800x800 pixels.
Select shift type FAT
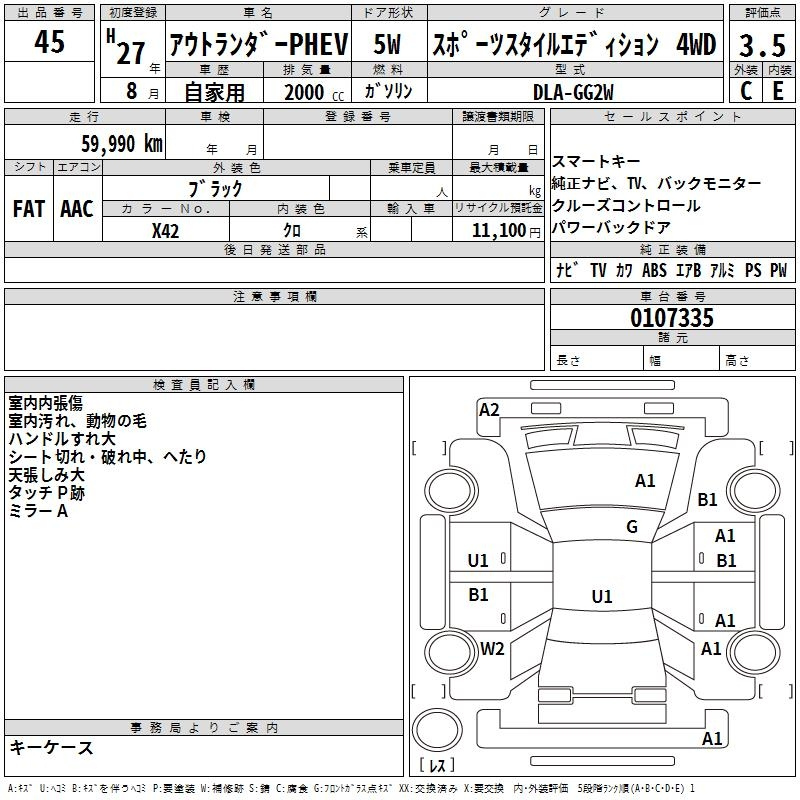click(29, 209)
